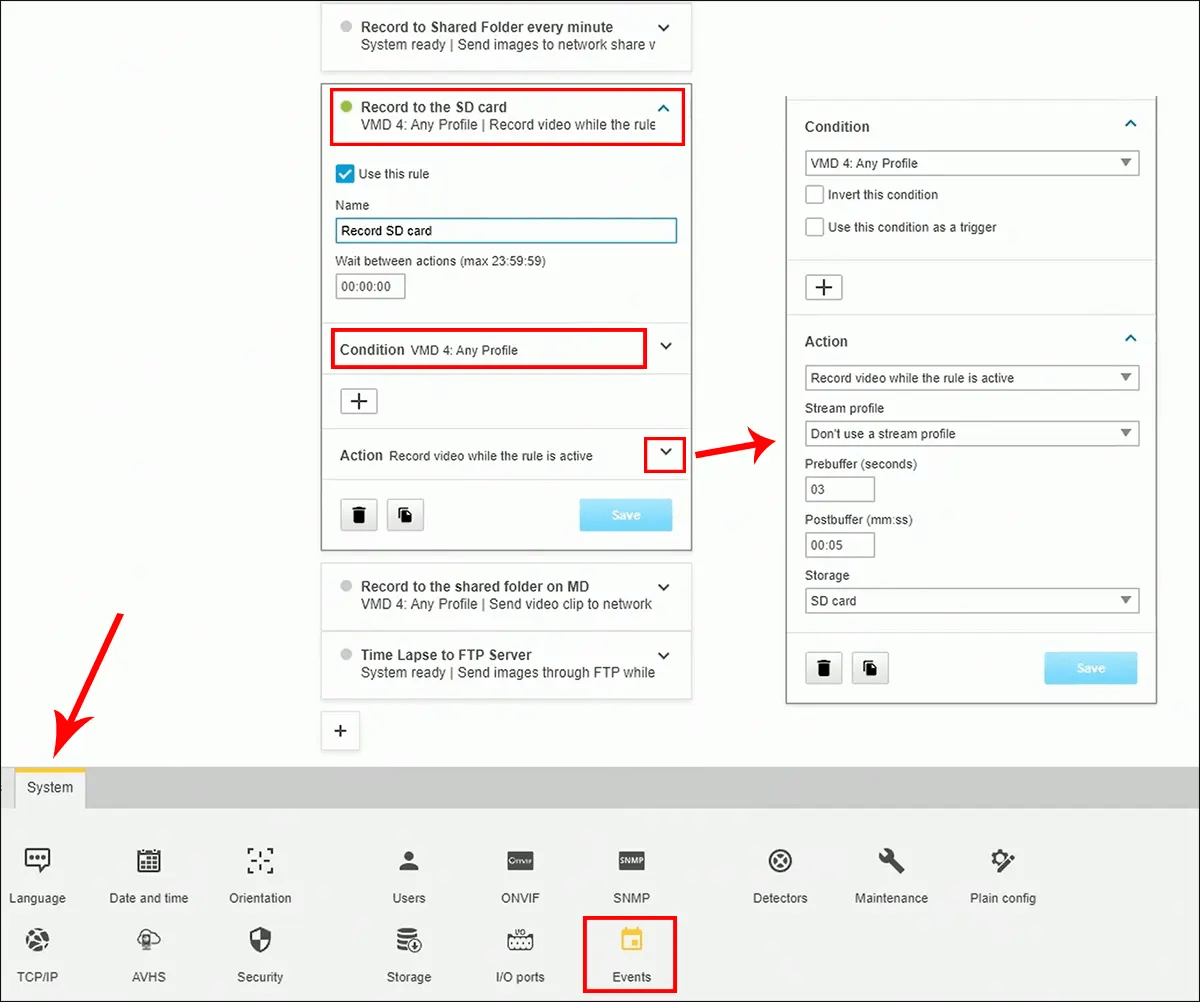Open the I/O ports settings icon
The image size is (1200, 1002).
(x=519, y=940)
